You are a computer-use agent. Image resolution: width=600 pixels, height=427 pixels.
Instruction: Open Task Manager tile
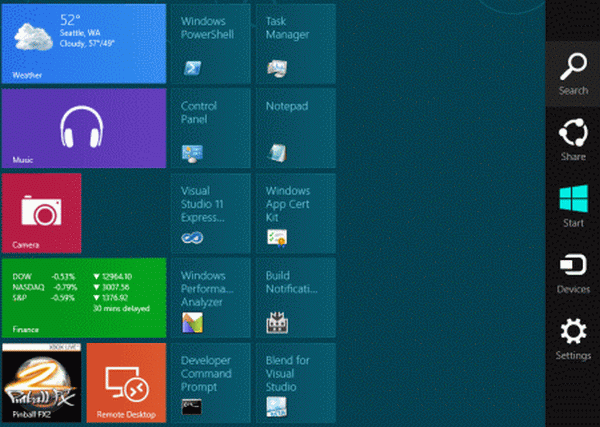(296, 44)
